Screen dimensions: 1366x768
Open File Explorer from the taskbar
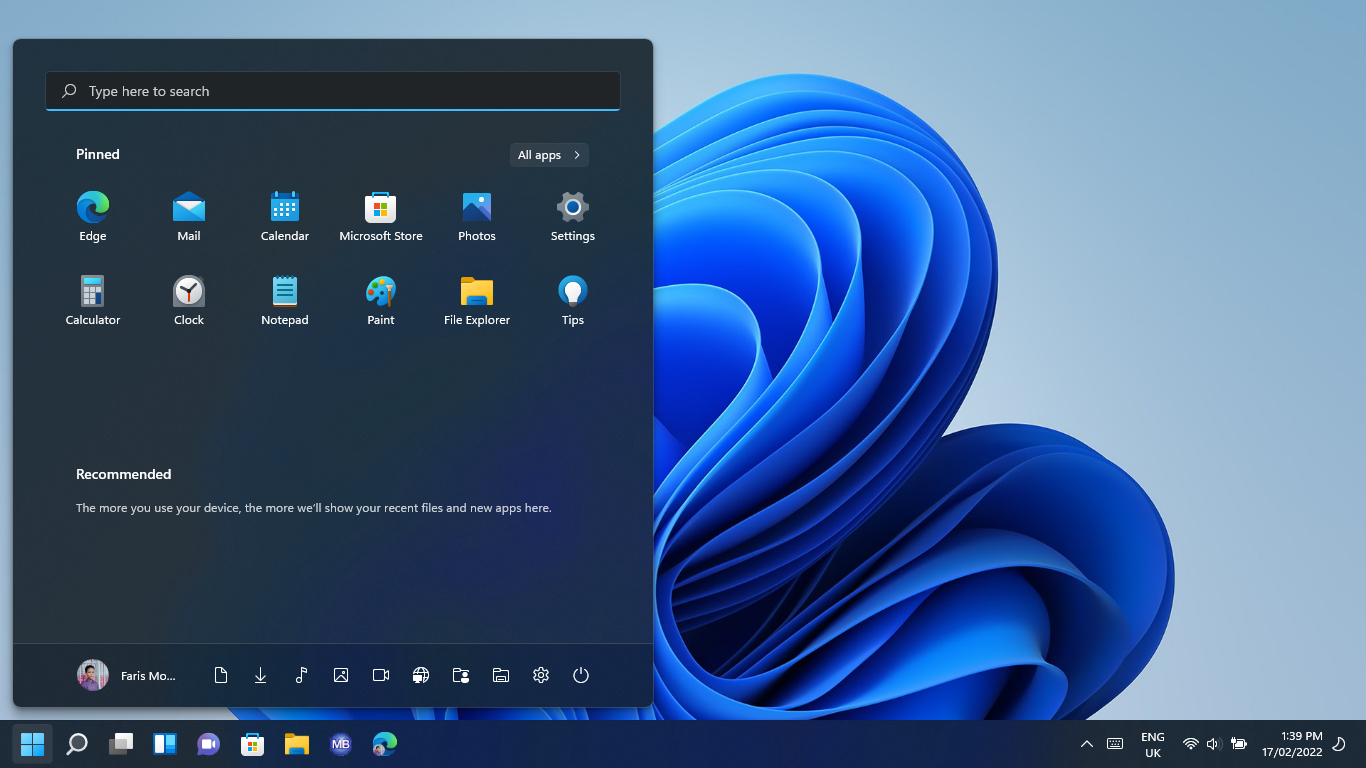[296, 744]
